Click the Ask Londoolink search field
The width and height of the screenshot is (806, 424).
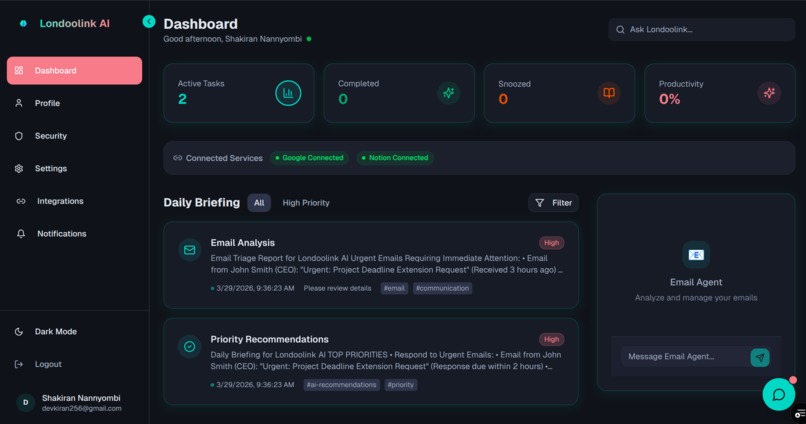point(702,30)
